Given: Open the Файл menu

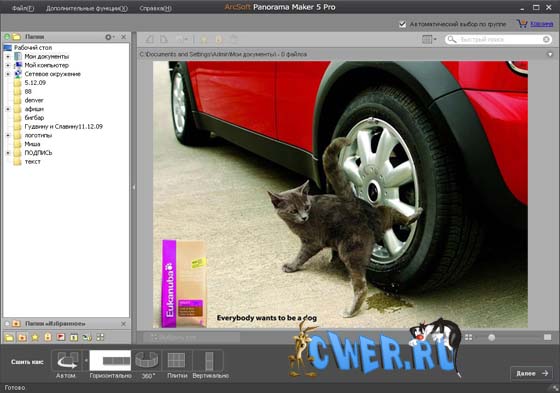Looking at the screenshot, I should 23,8.
